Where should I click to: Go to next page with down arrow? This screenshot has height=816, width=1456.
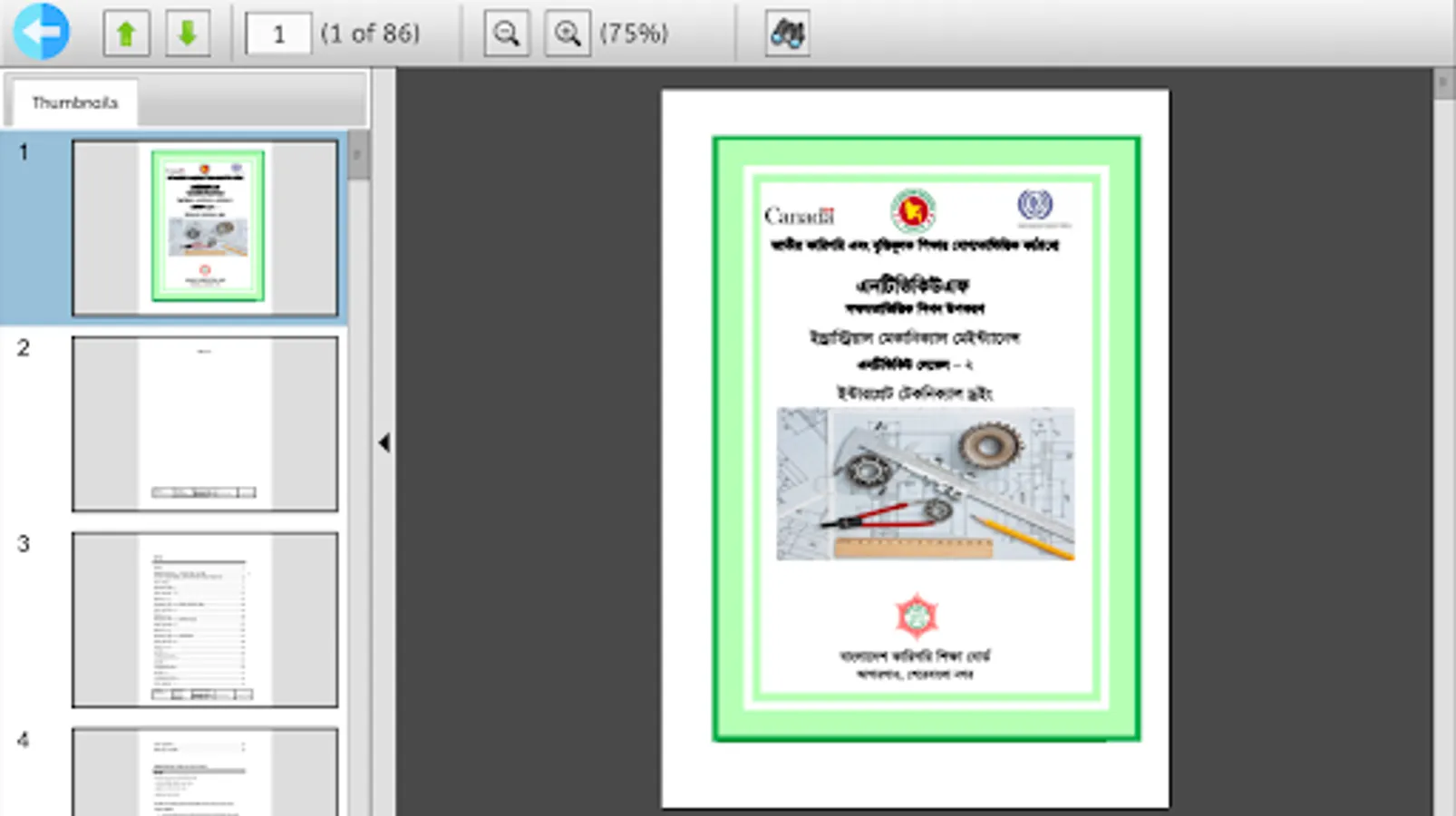[x=188, y=34]
